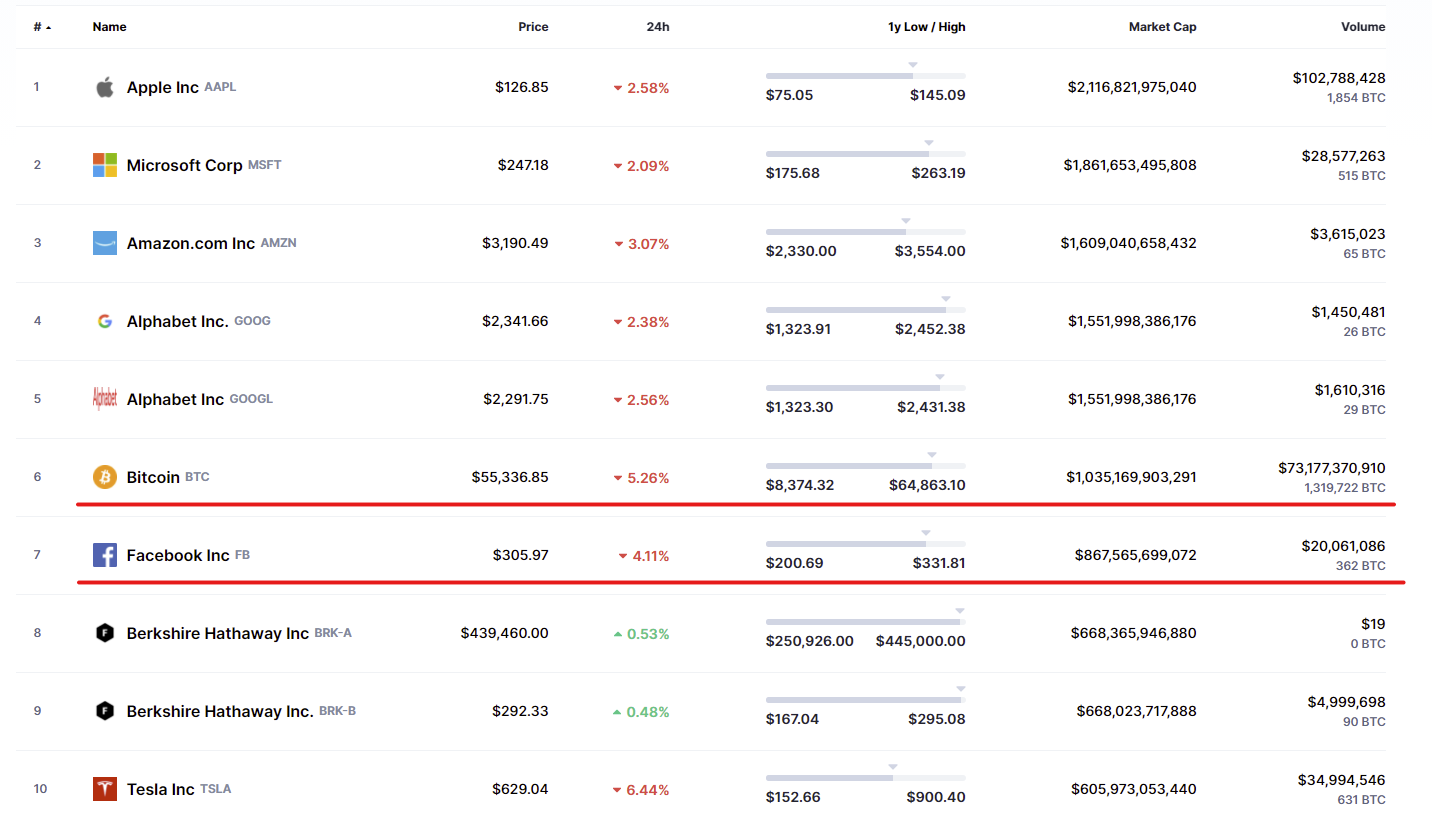Image resolution: width=1432 pixels, height=819 pixels.
Task: Sort by the Price column header
Action: point(533,27)
